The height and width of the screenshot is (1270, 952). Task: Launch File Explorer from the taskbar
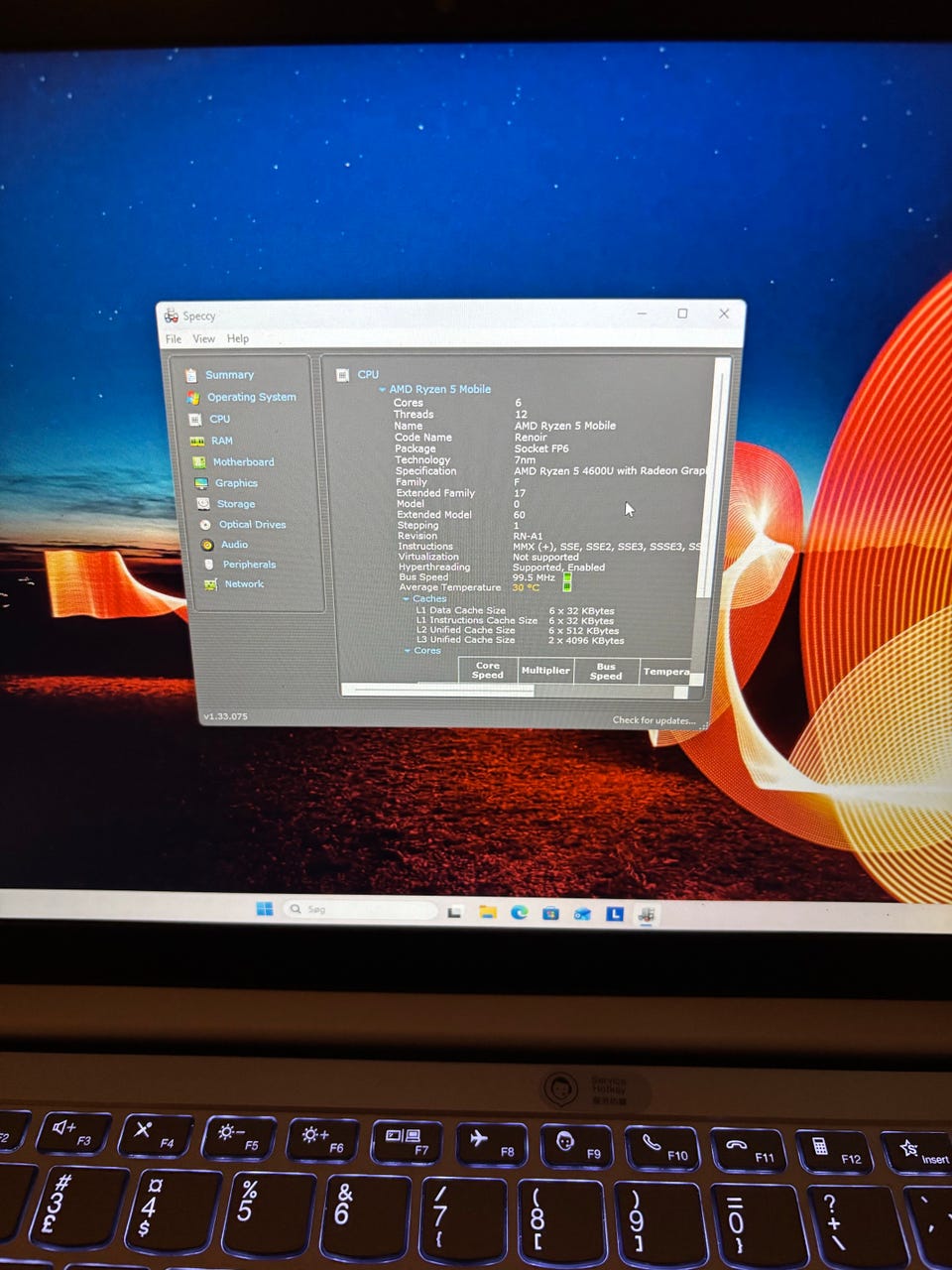point(487,912)
